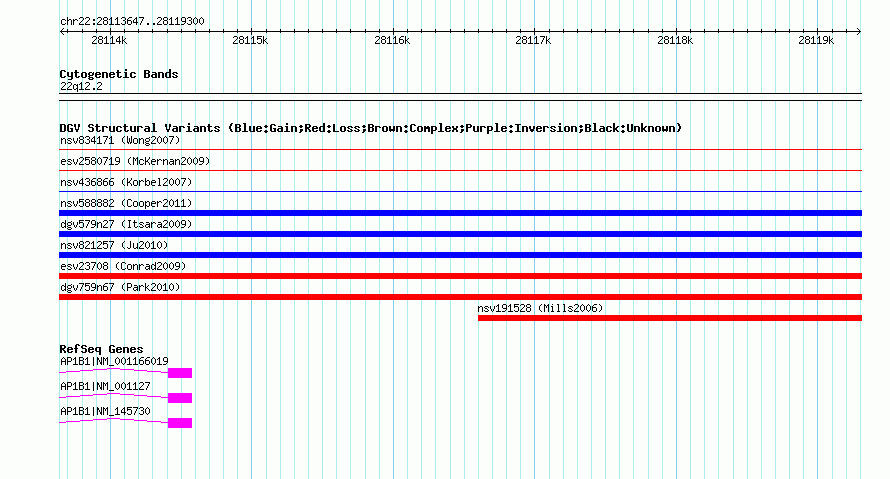The width and height of the screenshot is (890, 479).
Task: Click the 28114k ruler tick label
Action: tap(109, 40)
